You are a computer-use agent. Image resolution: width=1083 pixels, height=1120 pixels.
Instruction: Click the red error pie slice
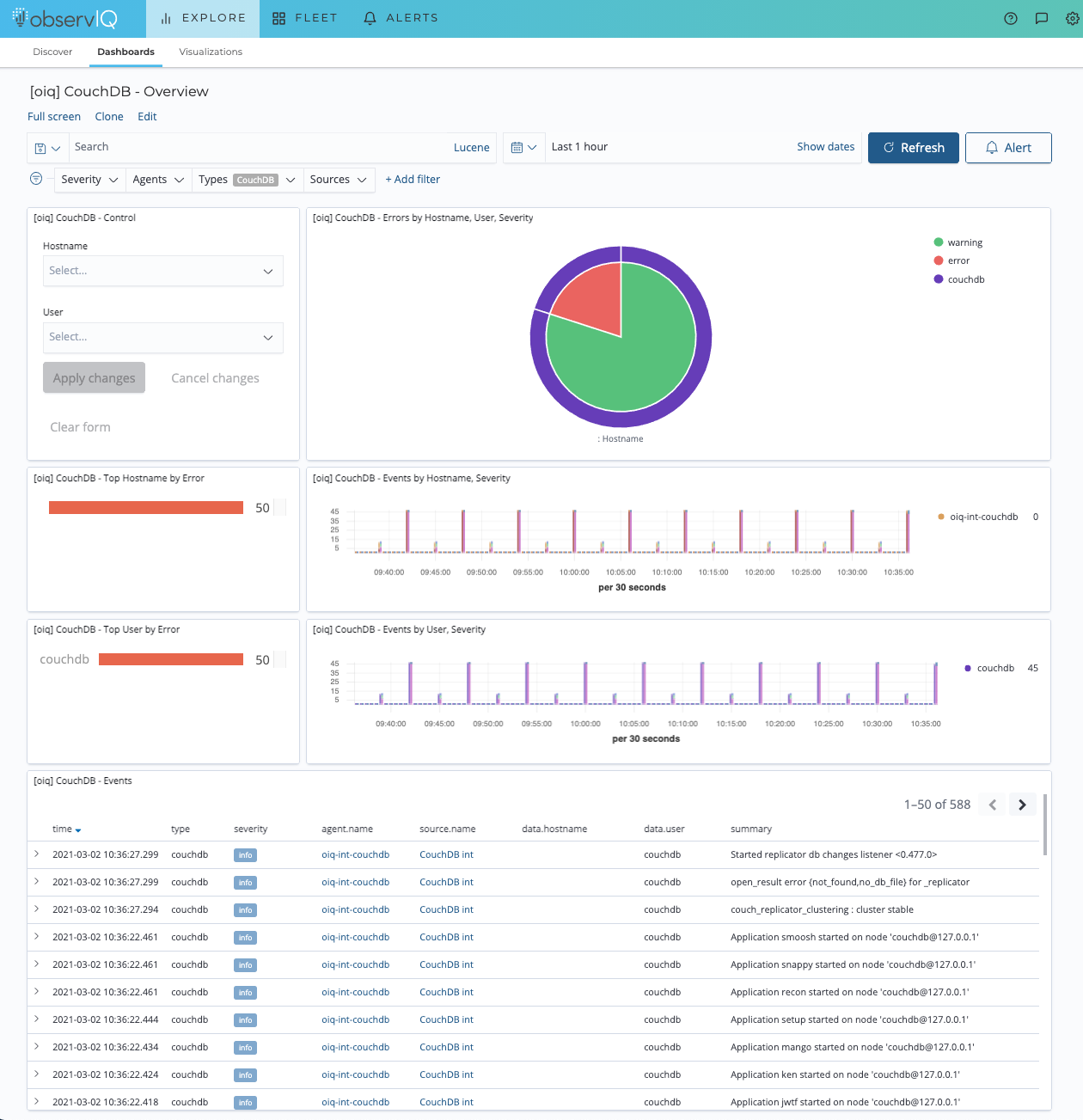[x=593, y=301]
